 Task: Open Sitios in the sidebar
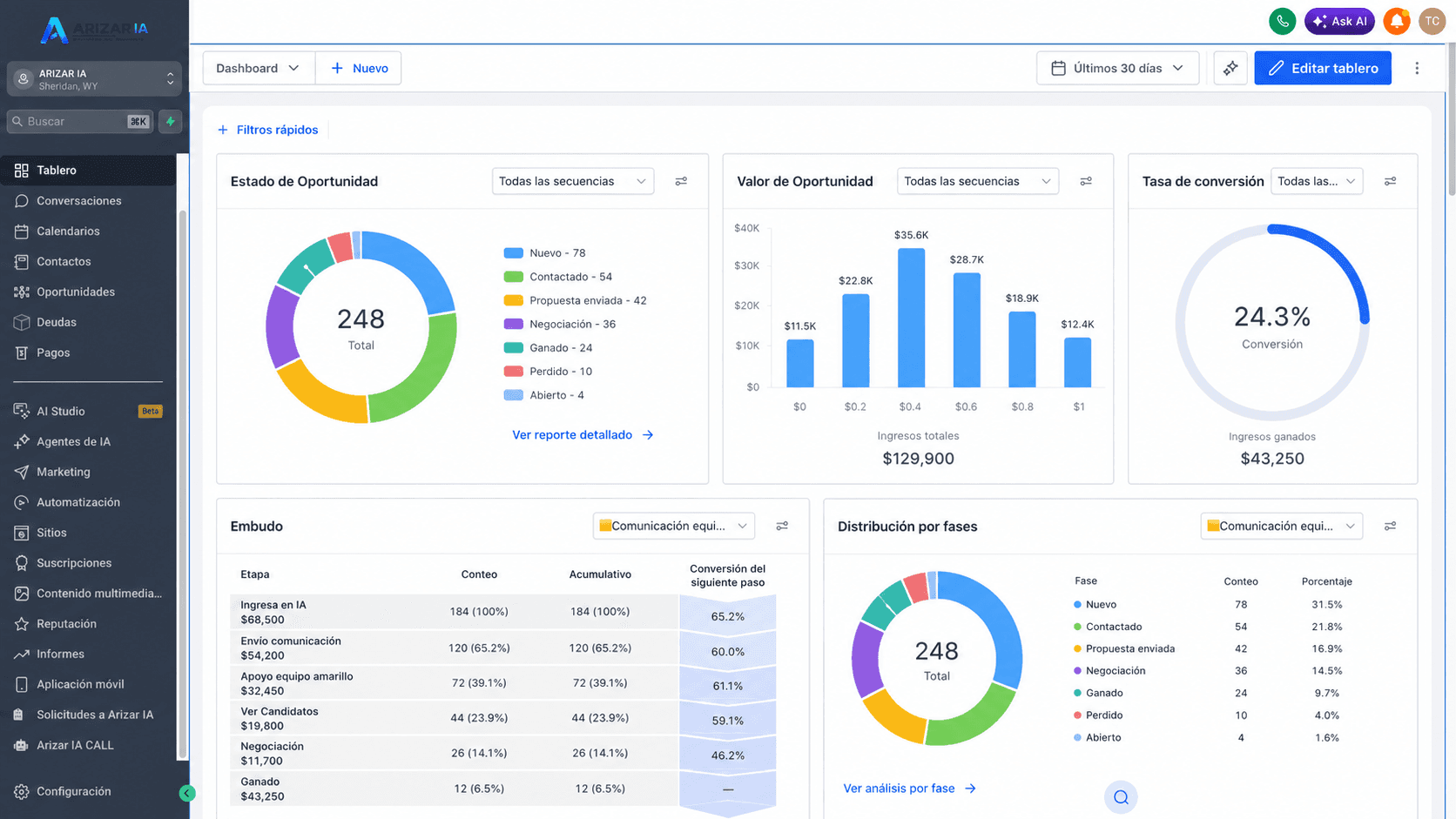[x=89, y=533]
